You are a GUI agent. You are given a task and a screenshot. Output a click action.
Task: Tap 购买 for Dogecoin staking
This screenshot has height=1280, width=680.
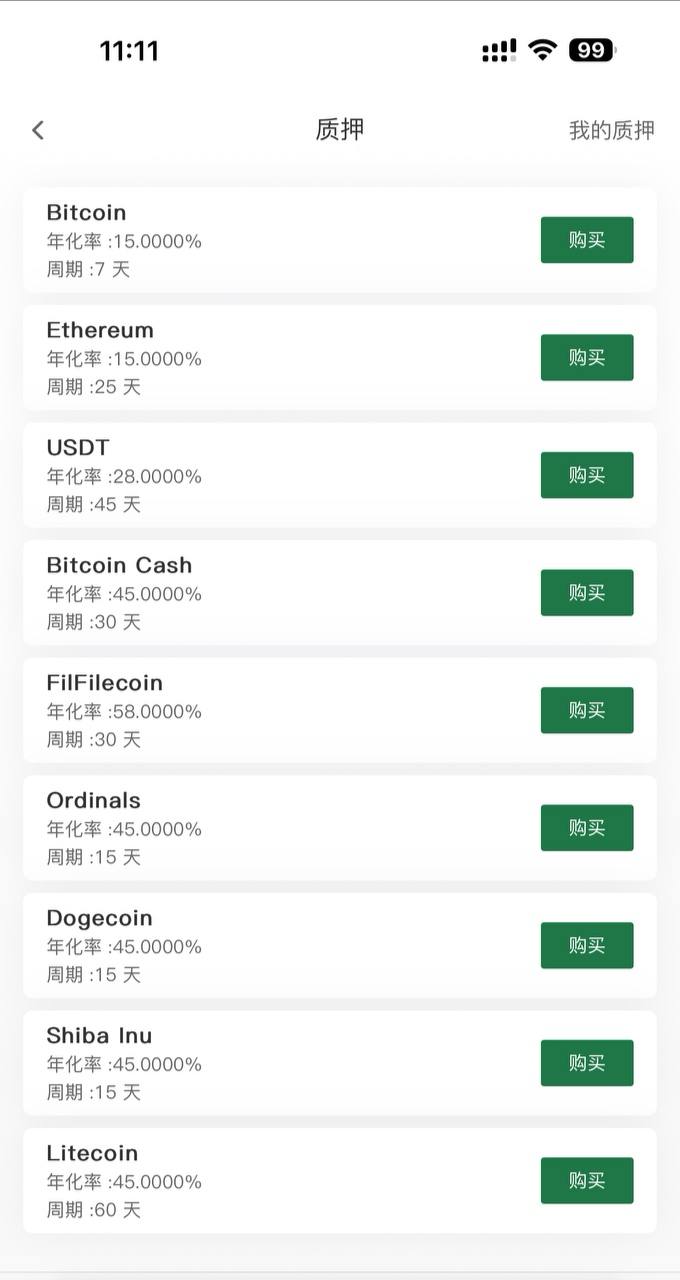click(x=586, y=945)
